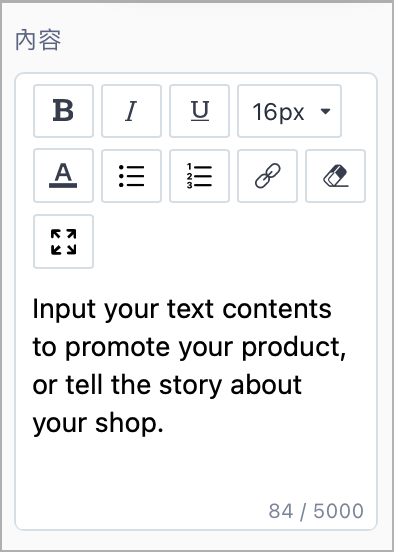Screen dimensions: 394x552
Task: Place cursor on the word "story"
Action: click(x=190, y=386)
